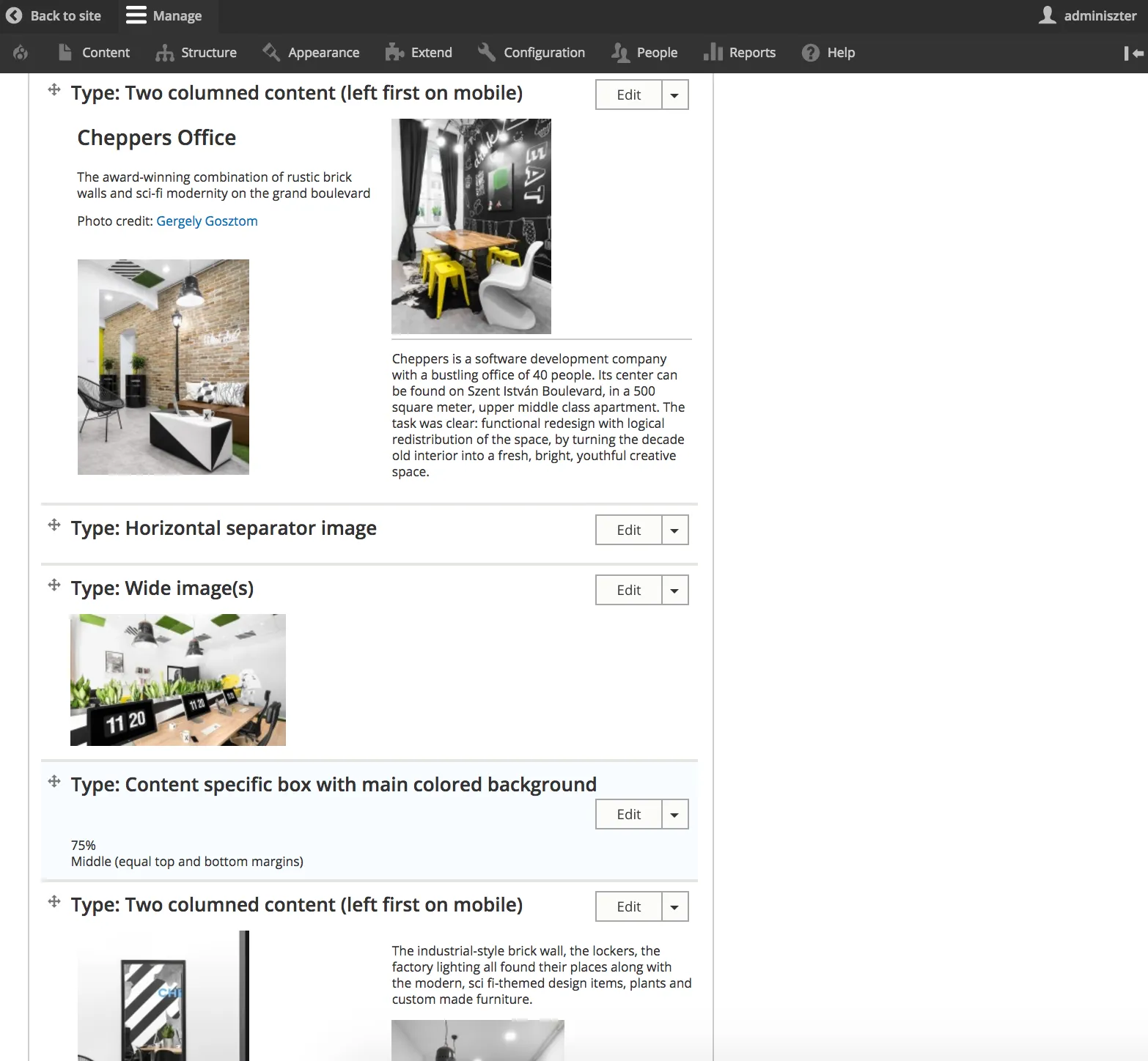Screen dimensions: 1148x1061
Task: Open the administzter user account
Action: pos(1088,15)
